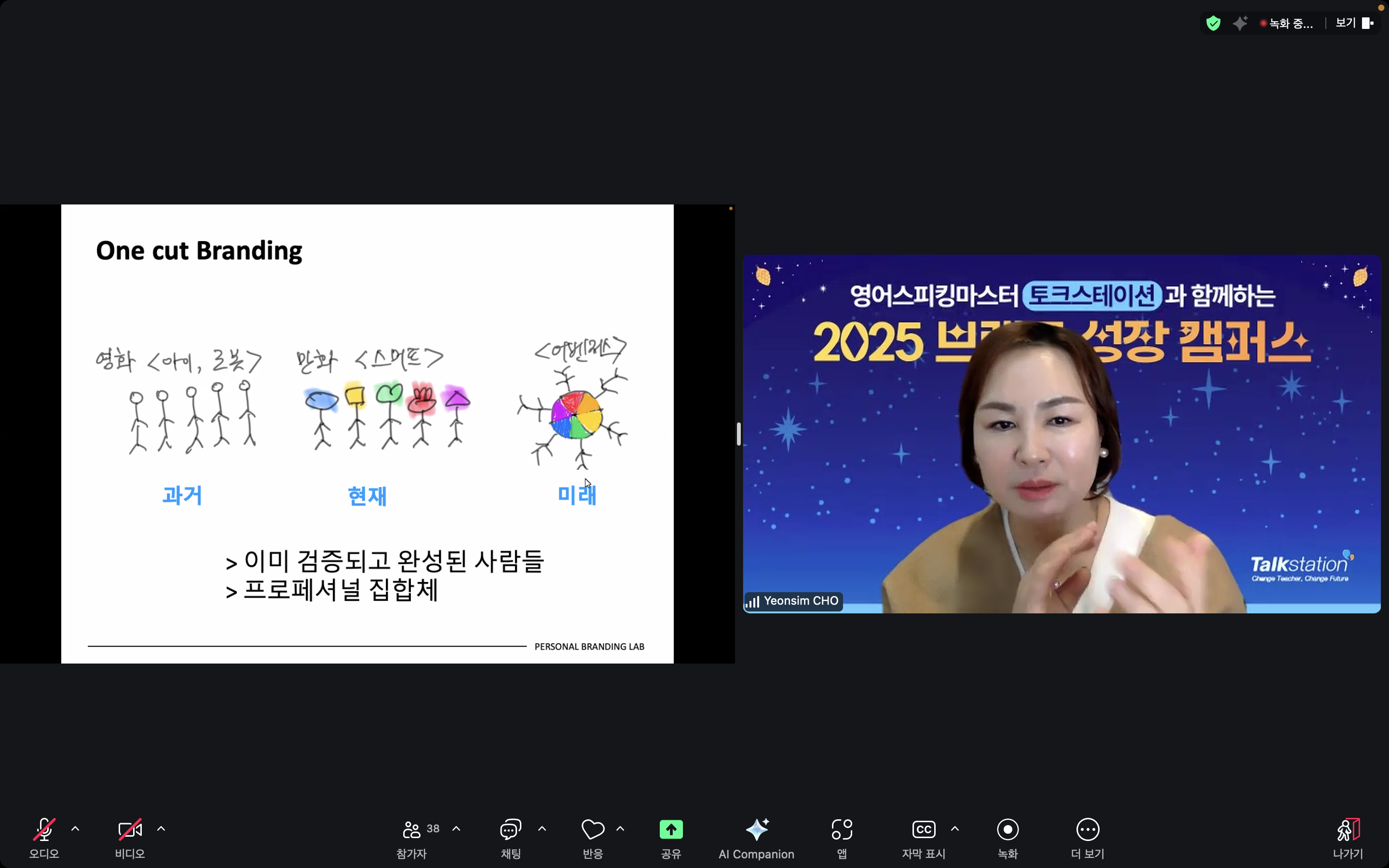Viewport: 1389px width, 868px height.
Task: Toggle closed captions (자막 표시)
Action: (x=924, y=829)
